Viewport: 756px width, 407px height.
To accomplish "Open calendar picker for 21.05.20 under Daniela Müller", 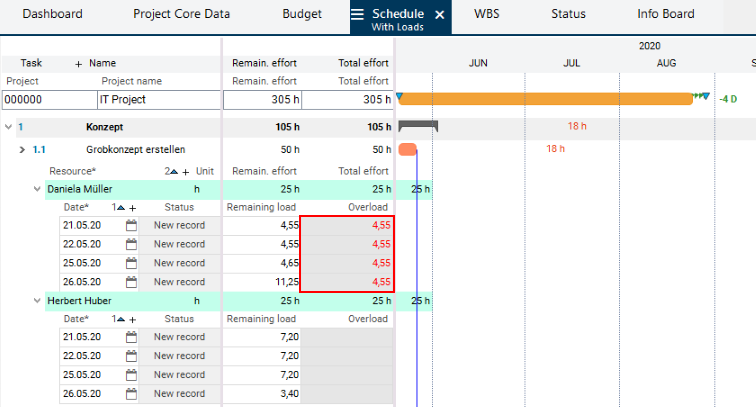I will [x=131, y=226].
